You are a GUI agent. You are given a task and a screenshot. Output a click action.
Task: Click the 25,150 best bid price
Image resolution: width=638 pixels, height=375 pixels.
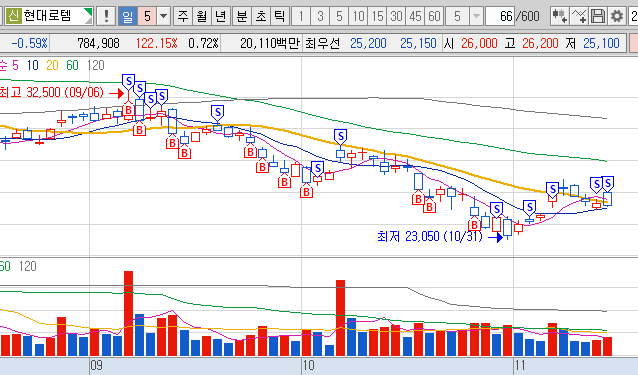point(418,43)
